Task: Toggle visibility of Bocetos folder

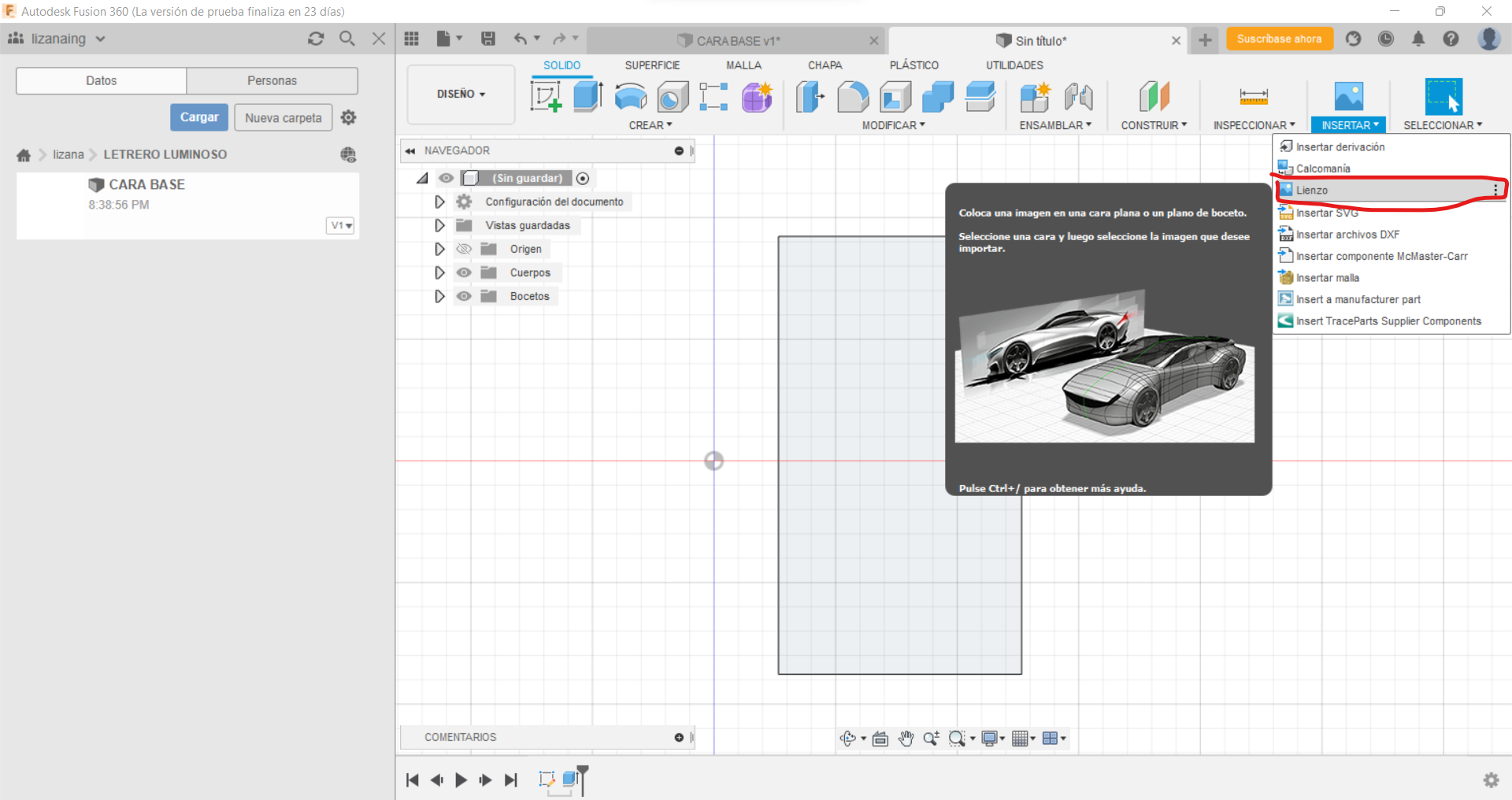Action: click(464, 296)
